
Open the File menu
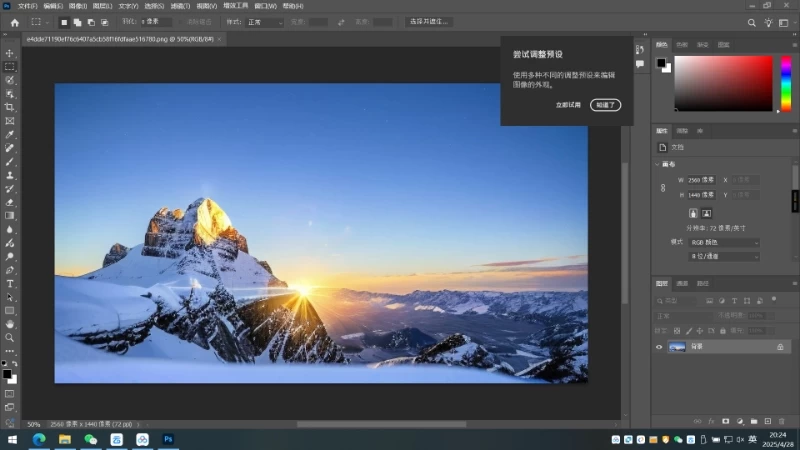coord(28,6)
